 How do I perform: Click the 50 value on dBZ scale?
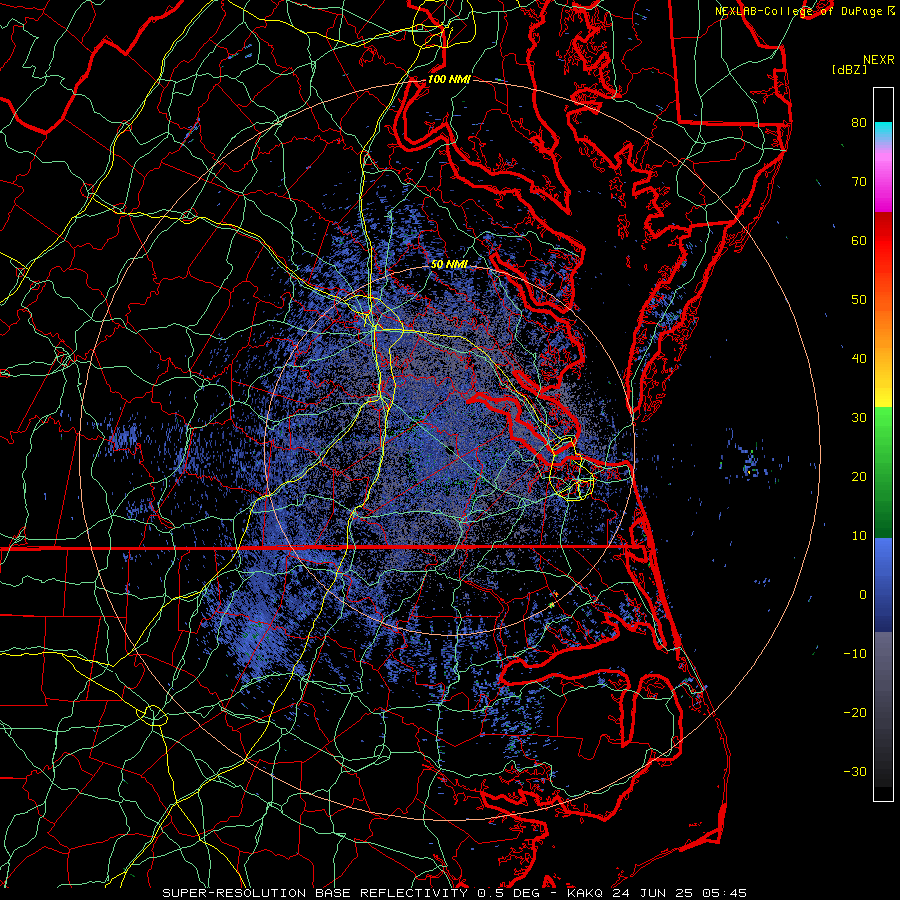coord(859,300)
